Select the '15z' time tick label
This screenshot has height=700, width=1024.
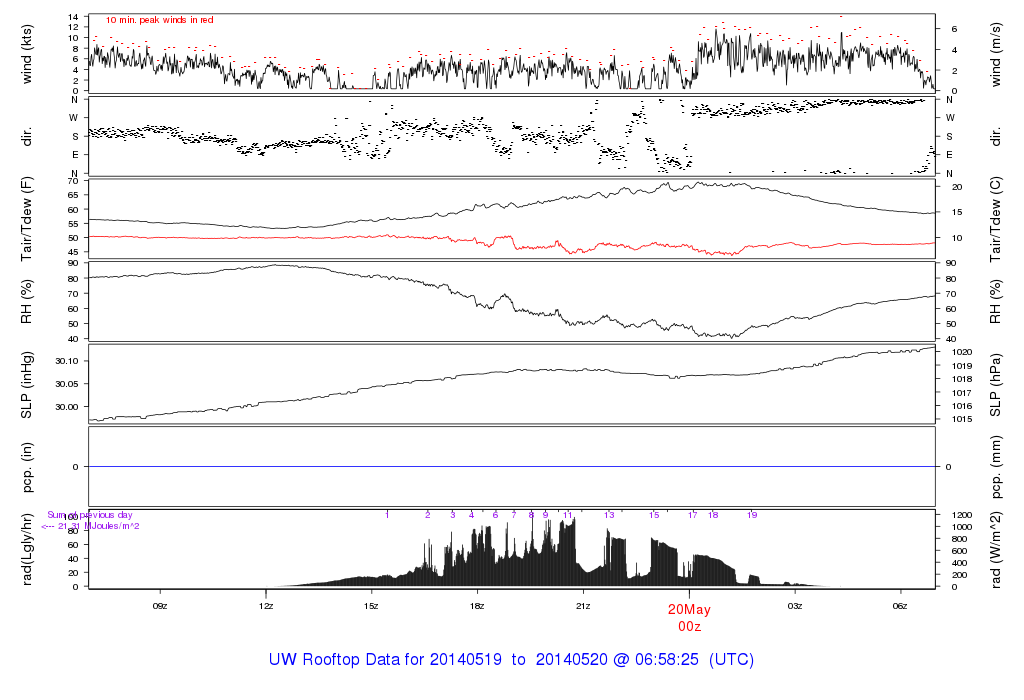(372, 606)
